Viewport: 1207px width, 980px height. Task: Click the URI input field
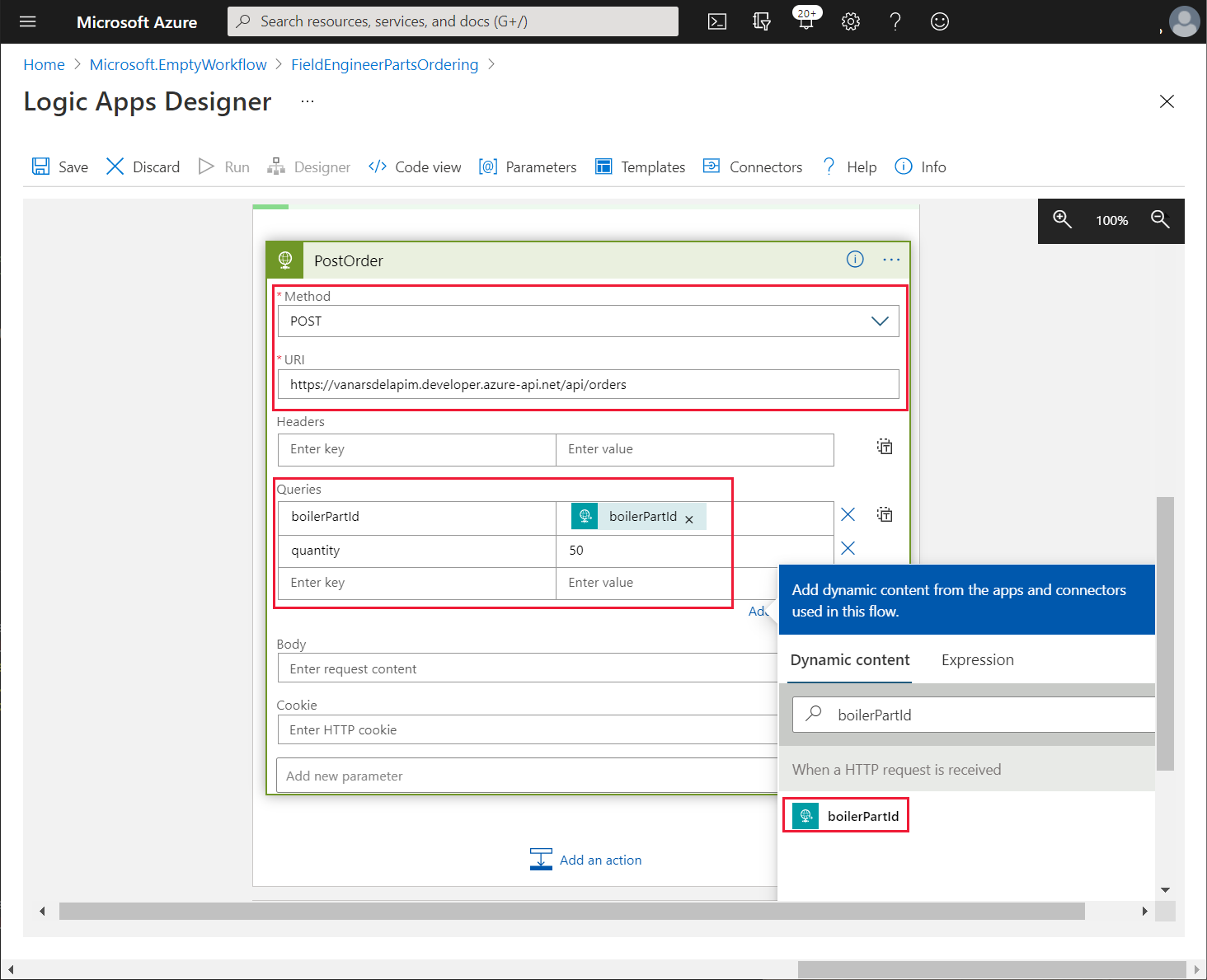click(588, 385)
